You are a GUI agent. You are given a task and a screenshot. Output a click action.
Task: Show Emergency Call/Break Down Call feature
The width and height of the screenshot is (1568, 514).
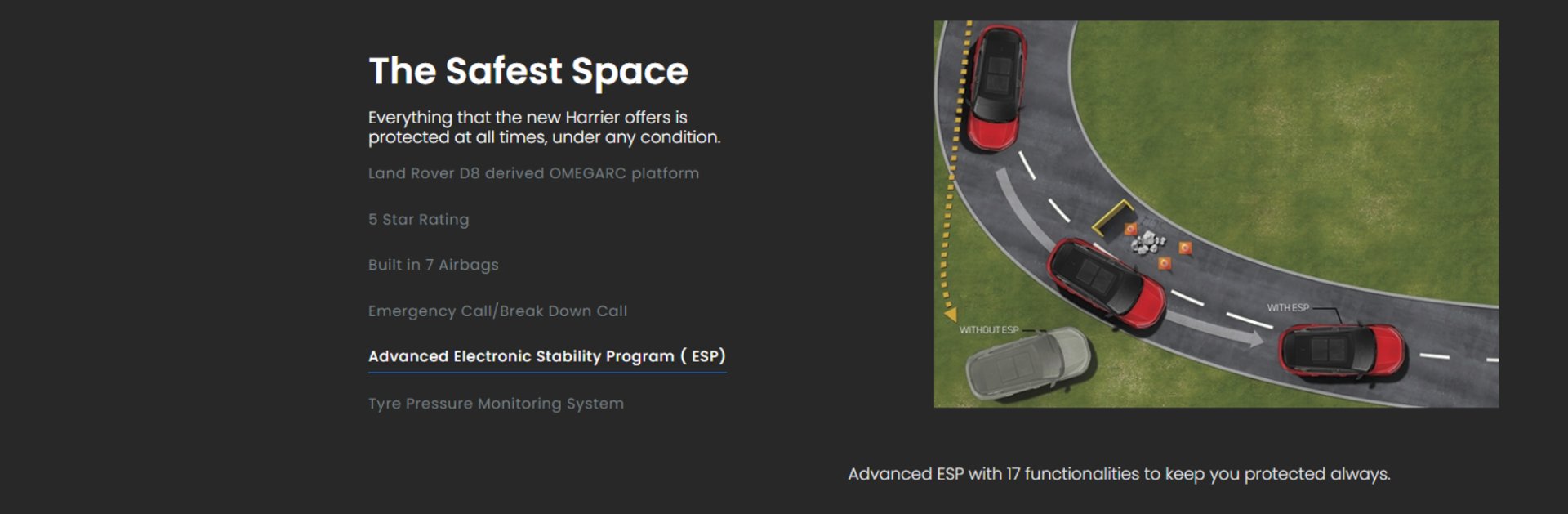[x=497, y=311]
